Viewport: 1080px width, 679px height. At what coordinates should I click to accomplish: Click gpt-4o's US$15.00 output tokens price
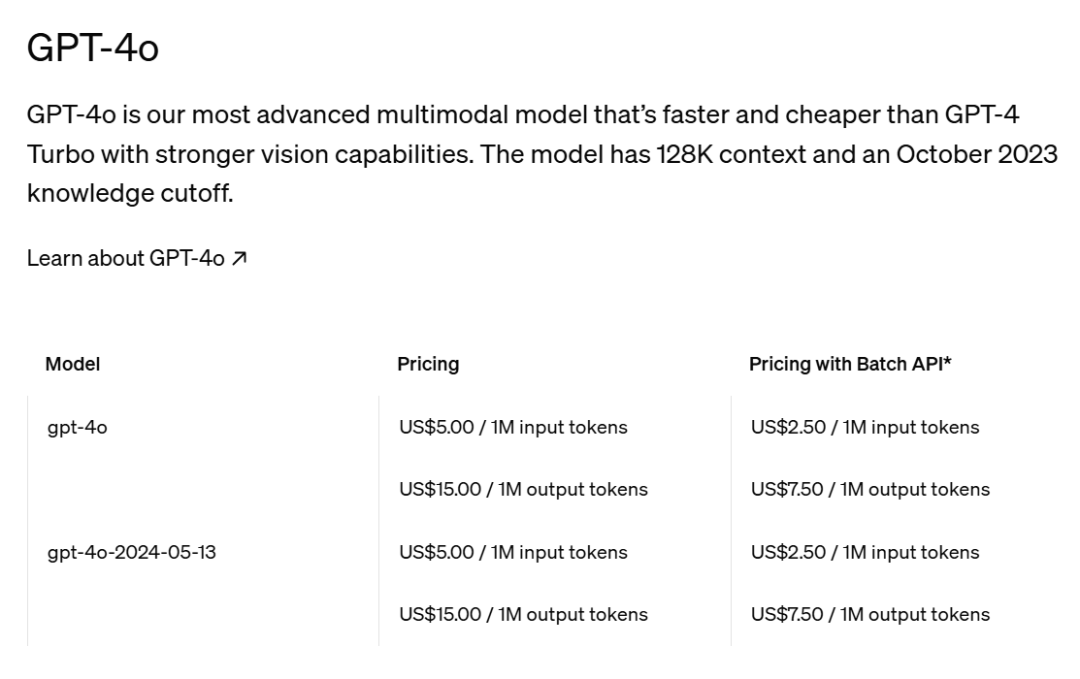click(523, 490)
